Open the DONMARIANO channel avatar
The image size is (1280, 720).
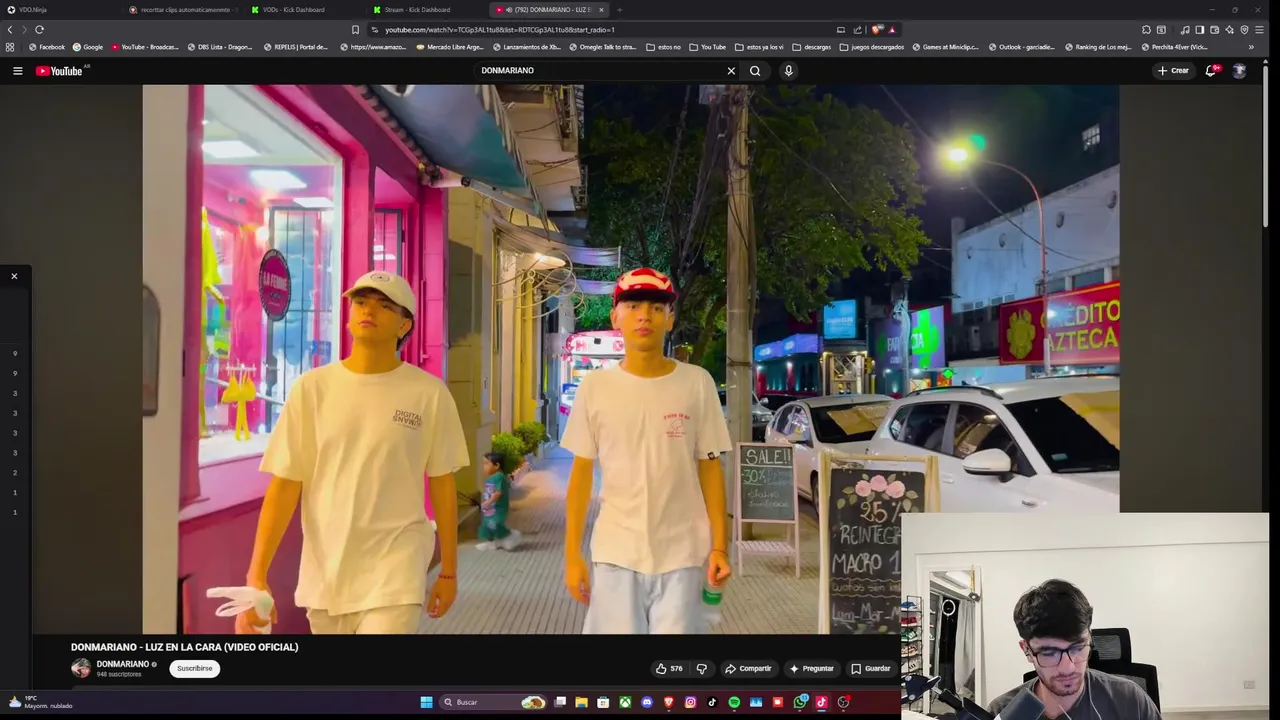coord(81,668)
